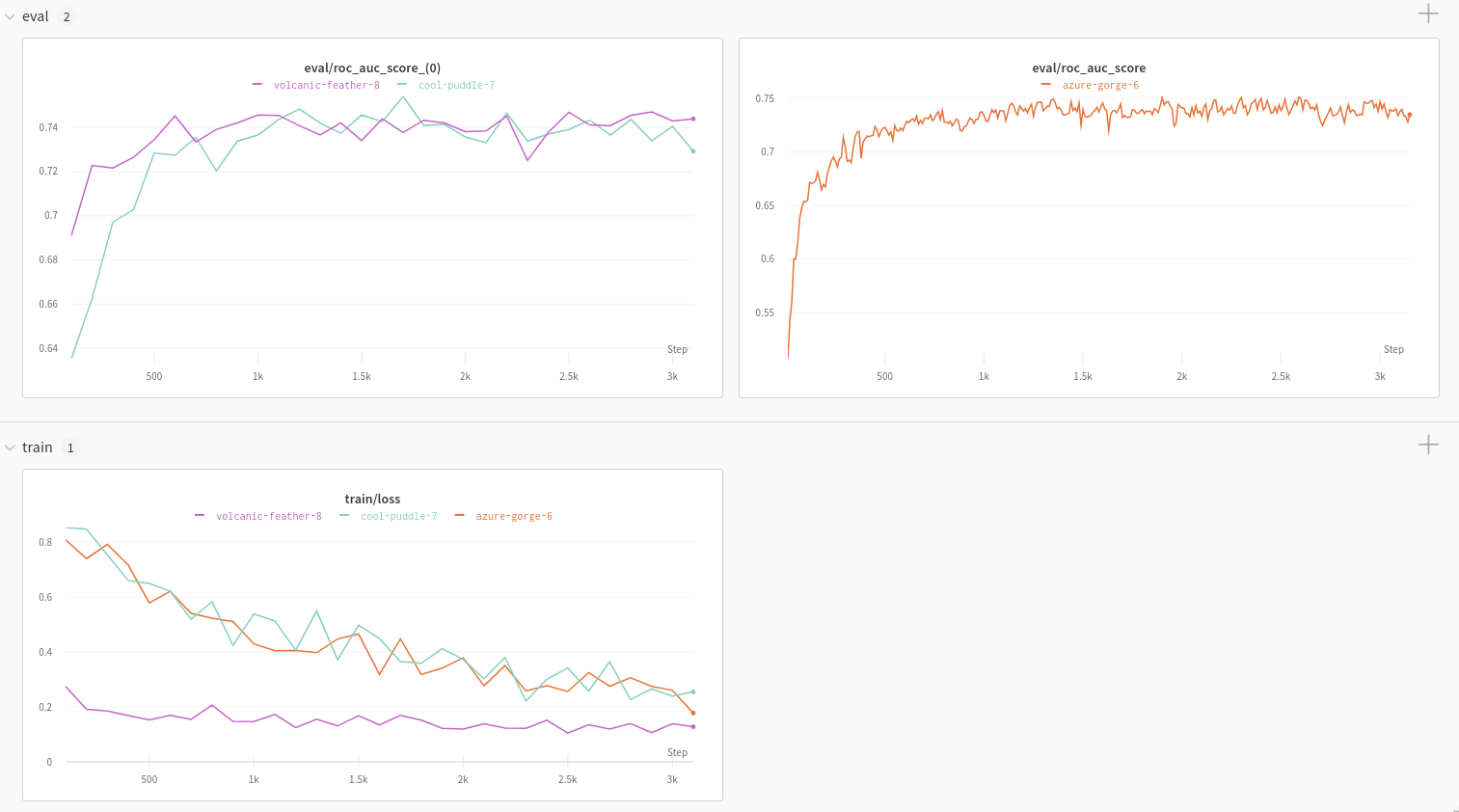Click the train/loss chart title
Screen dimensions: 1459x812
point(372,500)
